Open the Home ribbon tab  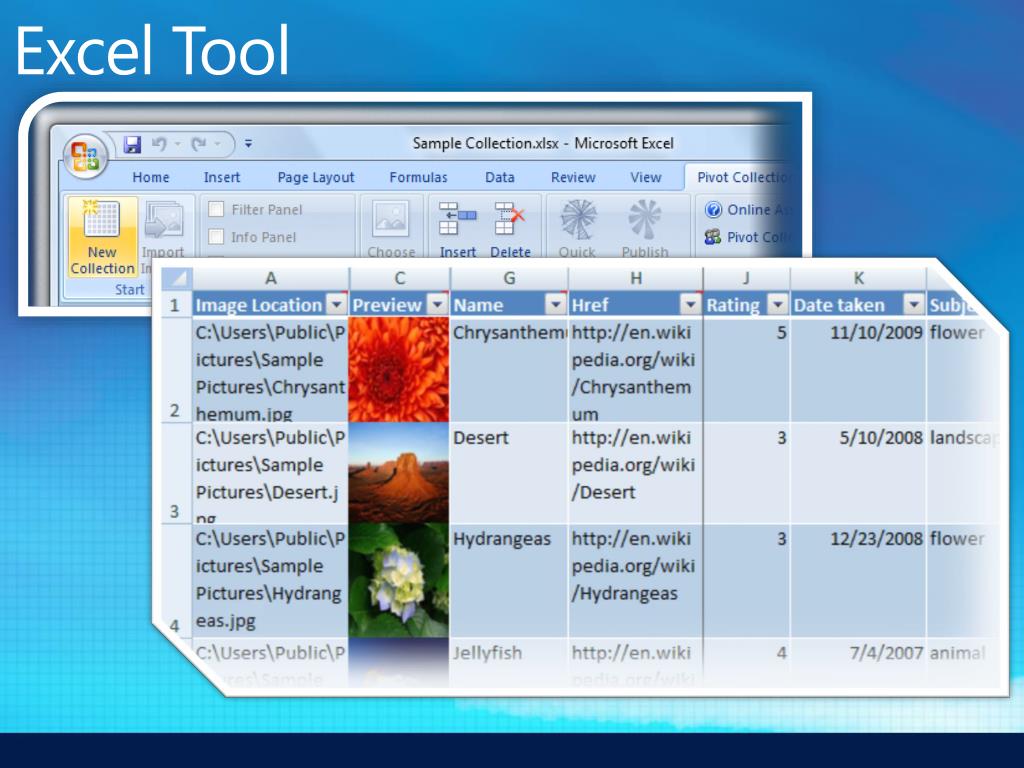151,177
